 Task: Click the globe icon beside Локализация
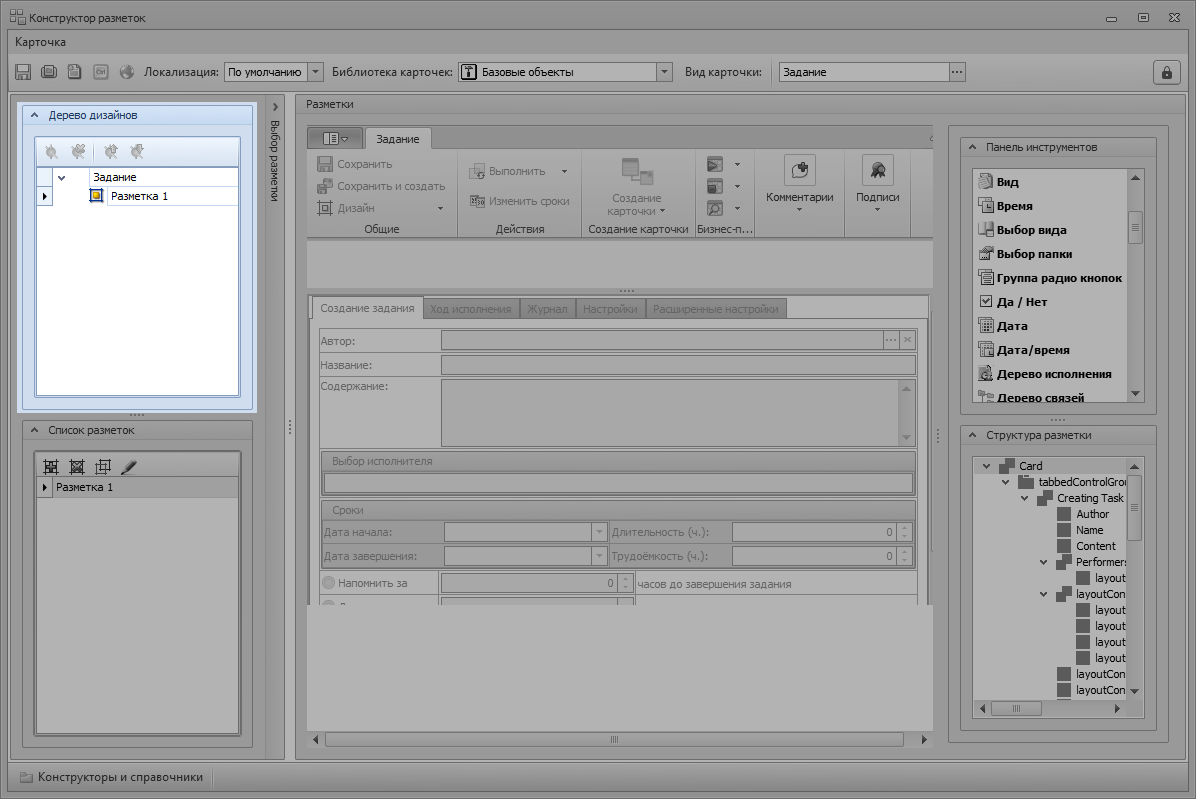[127, 72]
